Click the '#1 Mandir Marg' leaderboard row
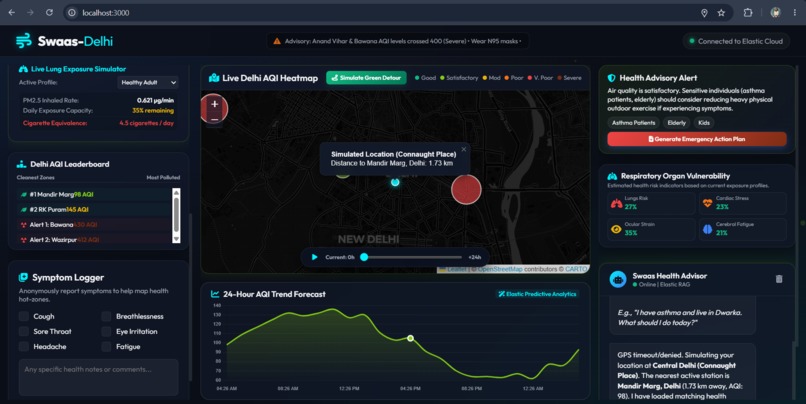The height and width of the screenshot is (404, 806). [x=94, y=195]
